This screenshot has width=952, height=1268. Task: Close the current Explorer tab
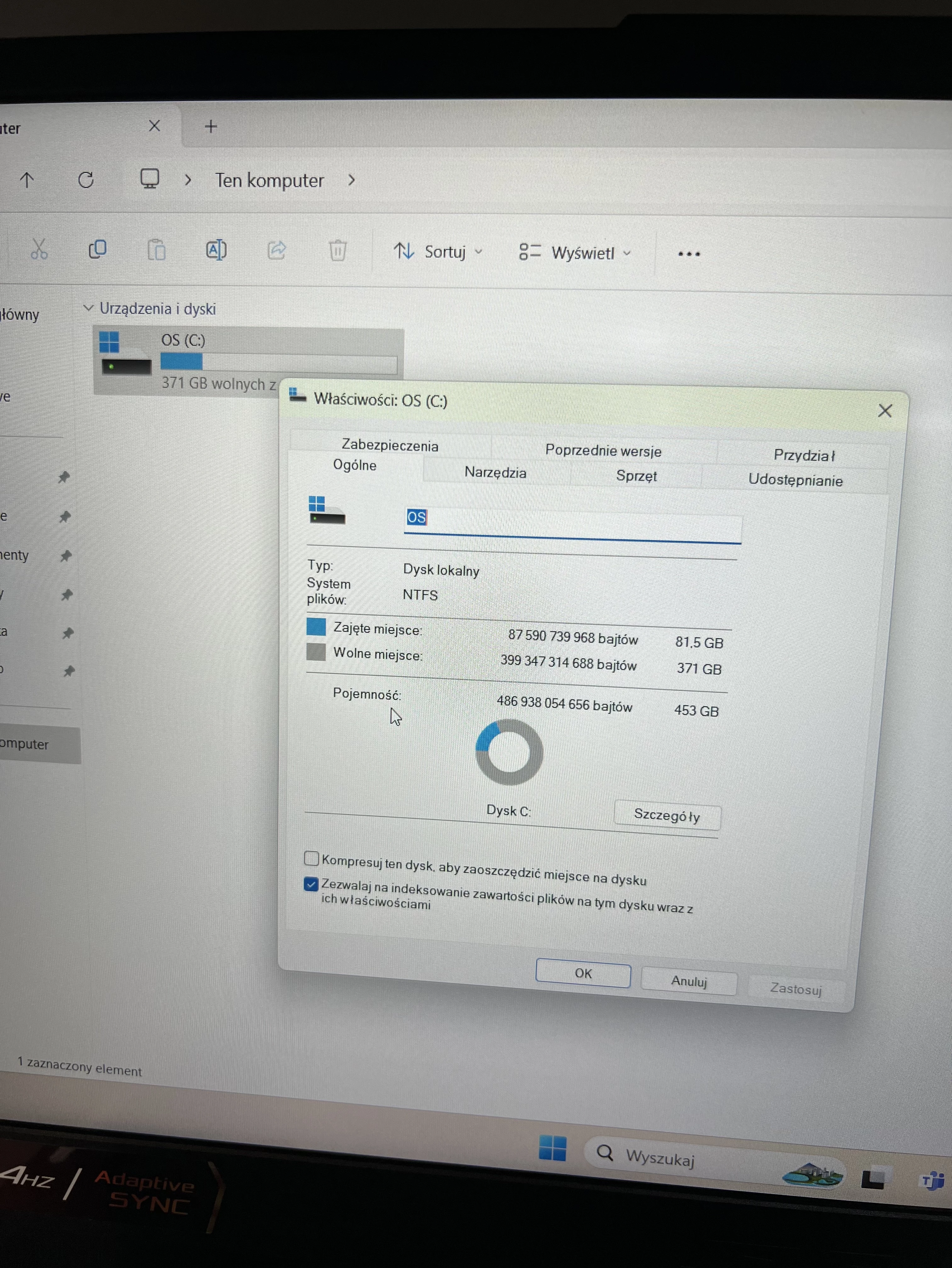(x=154, y=126)
